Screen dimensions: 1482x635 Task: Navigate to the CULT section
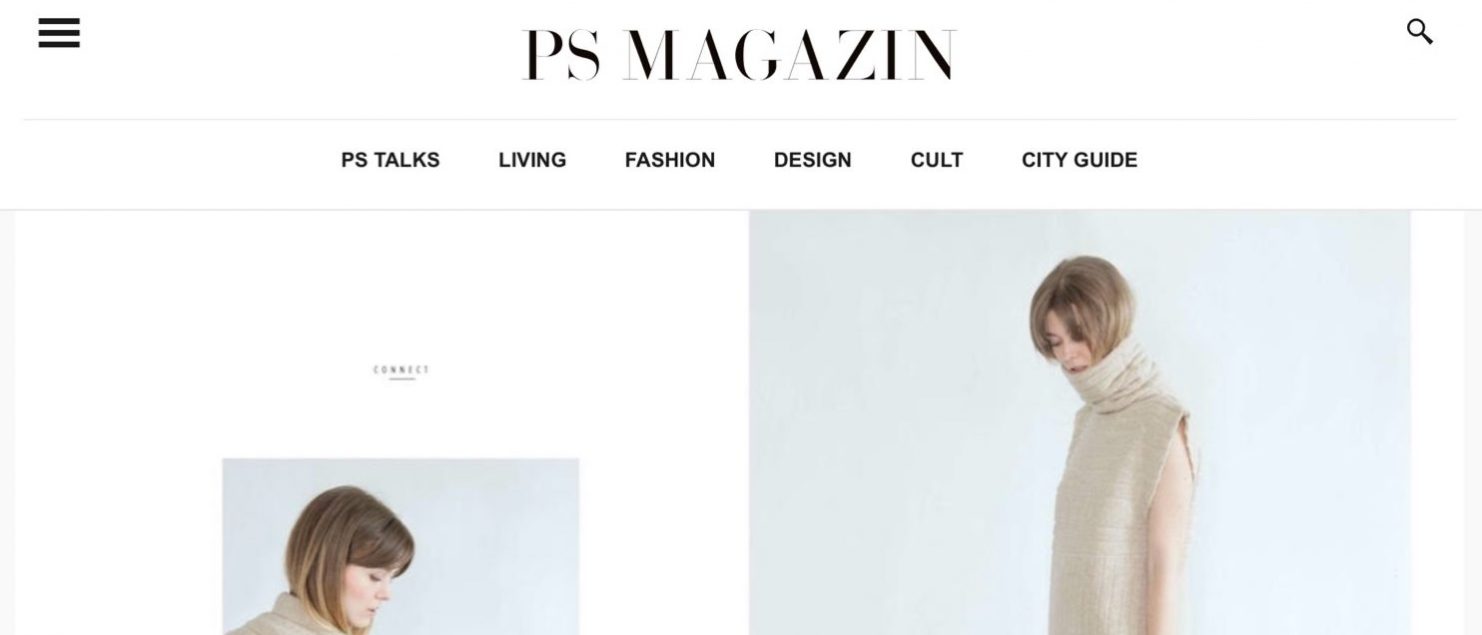point(937,160)
